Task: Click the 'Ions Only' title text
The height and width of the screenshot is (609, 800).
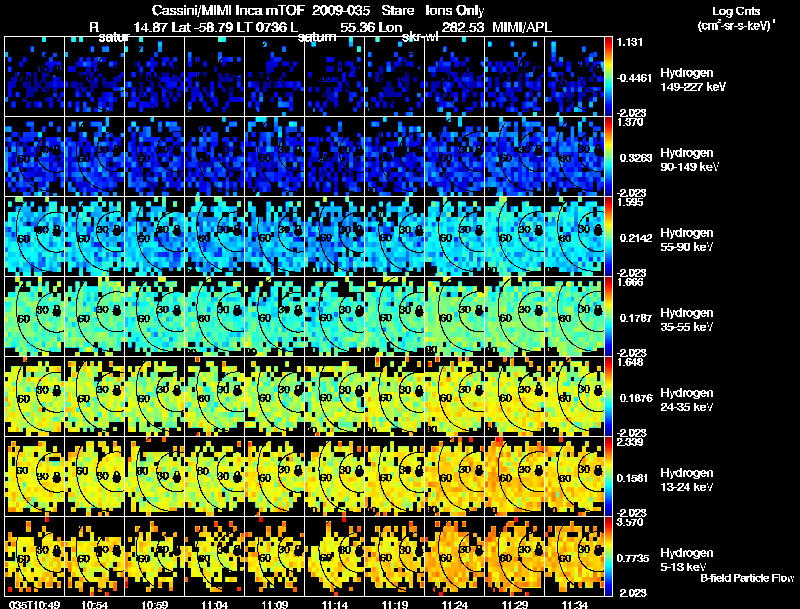Action: click(x=455, y=11)
